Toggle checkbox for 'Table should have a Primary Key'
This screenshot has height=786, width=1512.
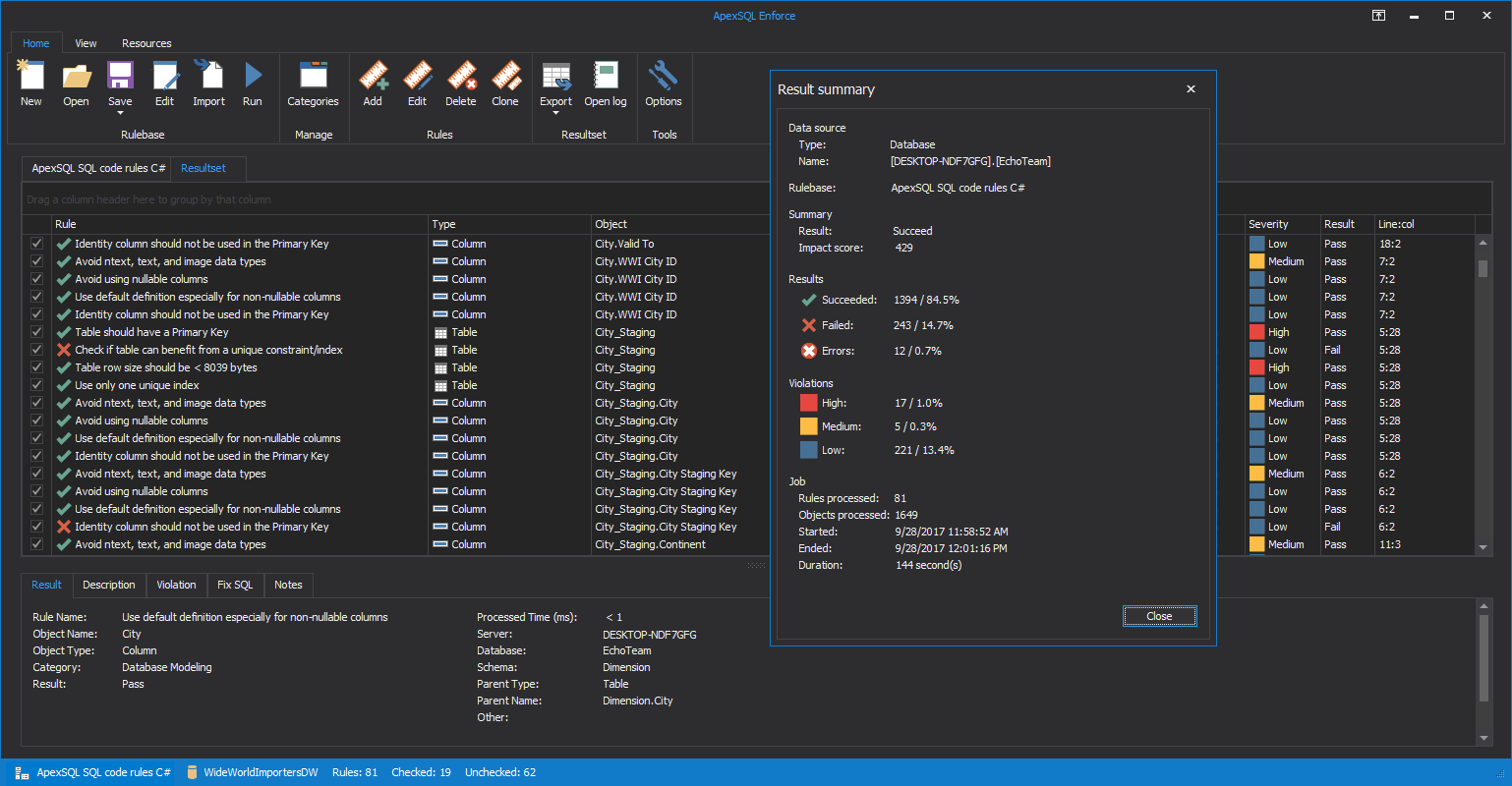point(36,332)
